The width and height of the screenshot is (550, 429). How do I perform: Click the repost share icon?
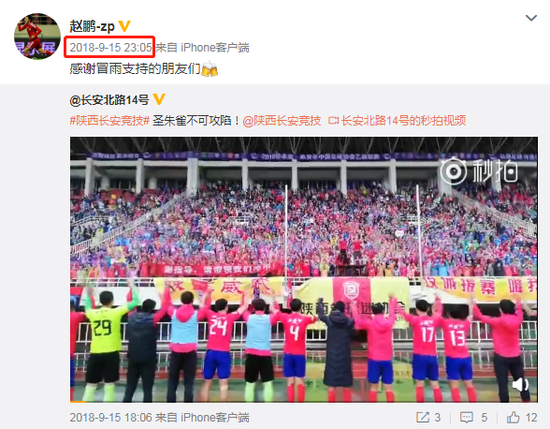coord(423,417)
